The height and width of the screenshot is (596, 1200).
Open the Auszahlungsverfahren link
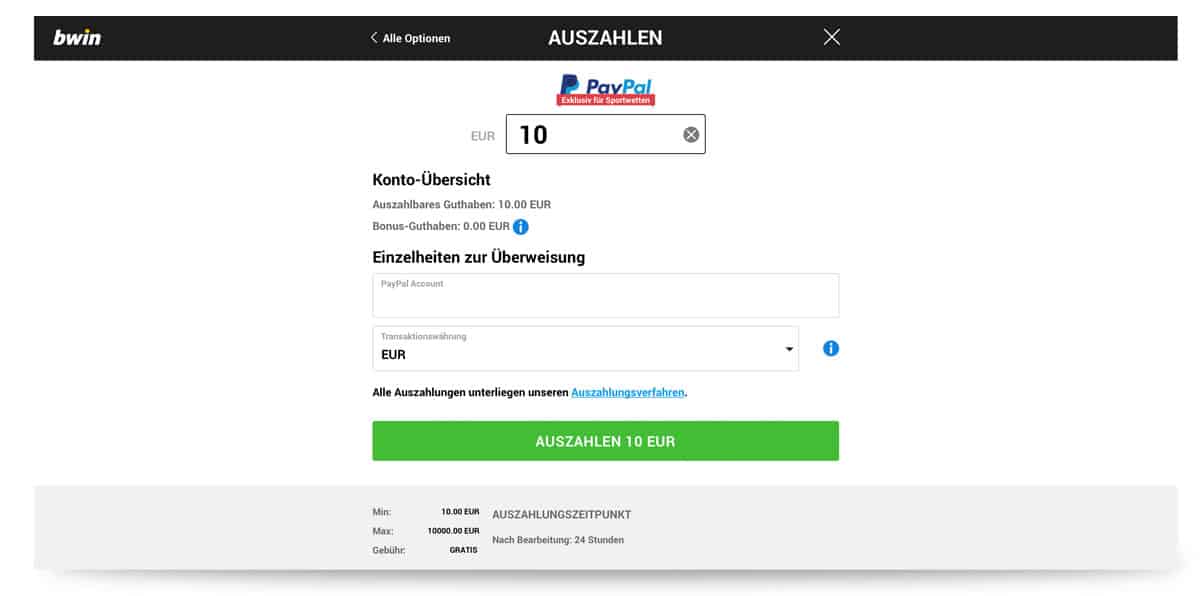[628, 393]
